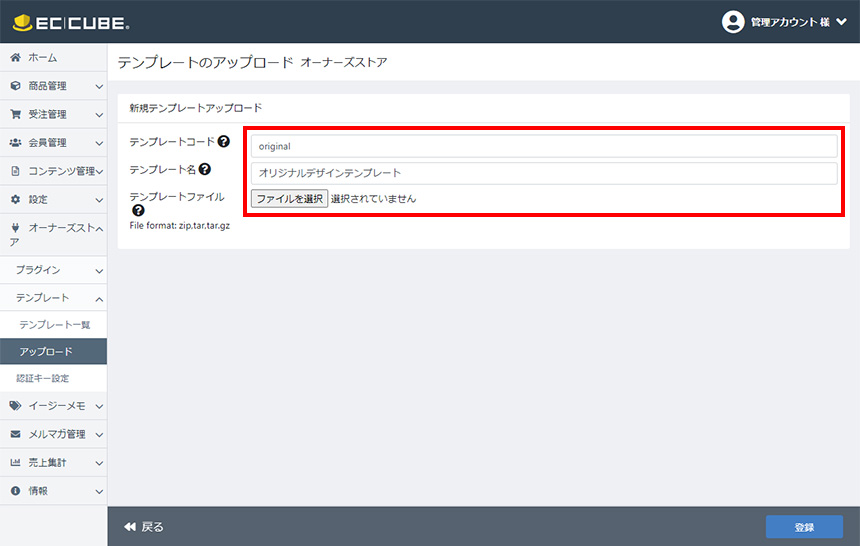Click the 戻る back link

coord(144,527)
